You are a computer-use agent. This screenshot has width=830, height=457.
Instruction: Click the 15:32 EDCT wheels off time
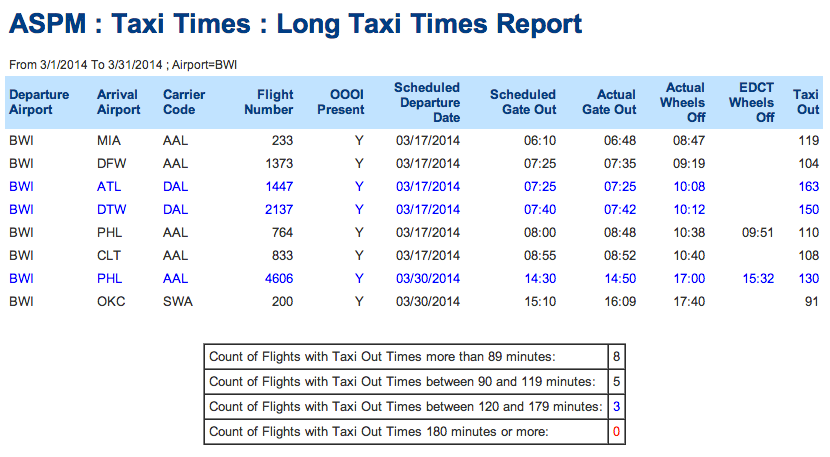758,279
